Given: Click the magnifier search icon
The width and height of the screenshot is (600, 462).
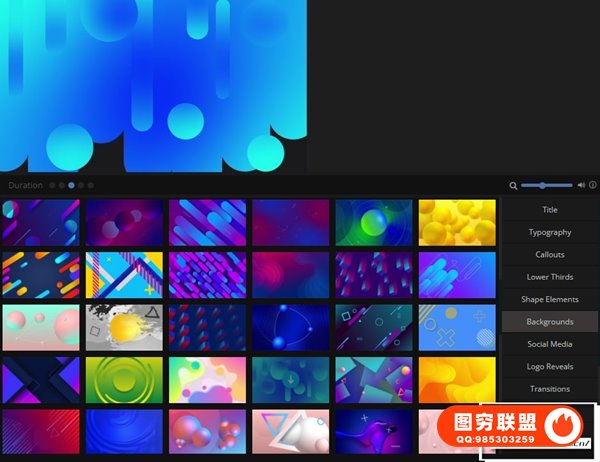Looking at the screenshot, I should click(513, 185).
